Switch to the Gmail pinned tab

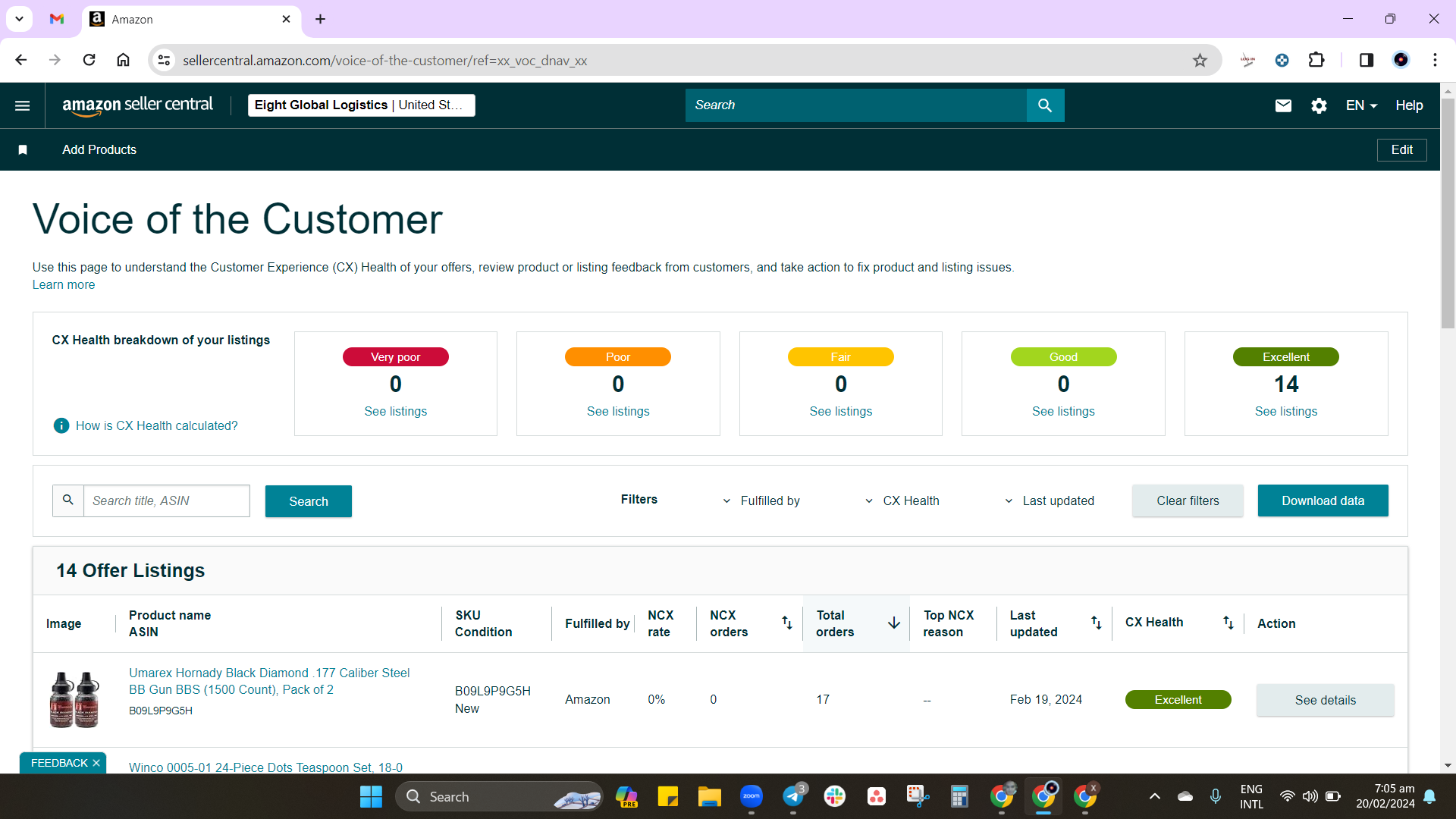point(57,19)
